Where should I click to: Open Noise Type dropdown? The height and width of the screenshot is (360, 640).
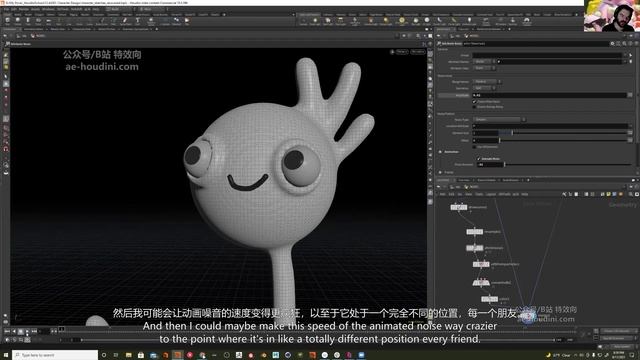[x=499, y=120]
